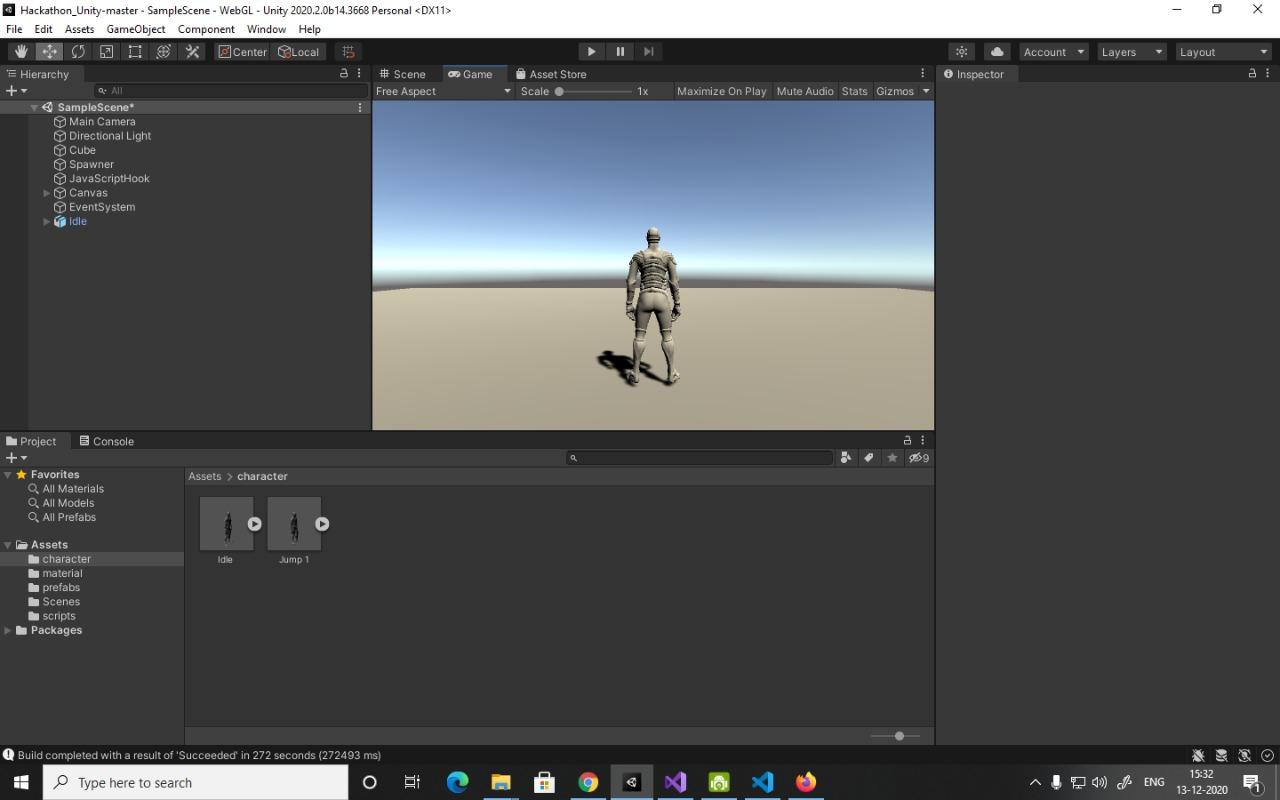Toggle hidden packages visibility count

[918, 458]
